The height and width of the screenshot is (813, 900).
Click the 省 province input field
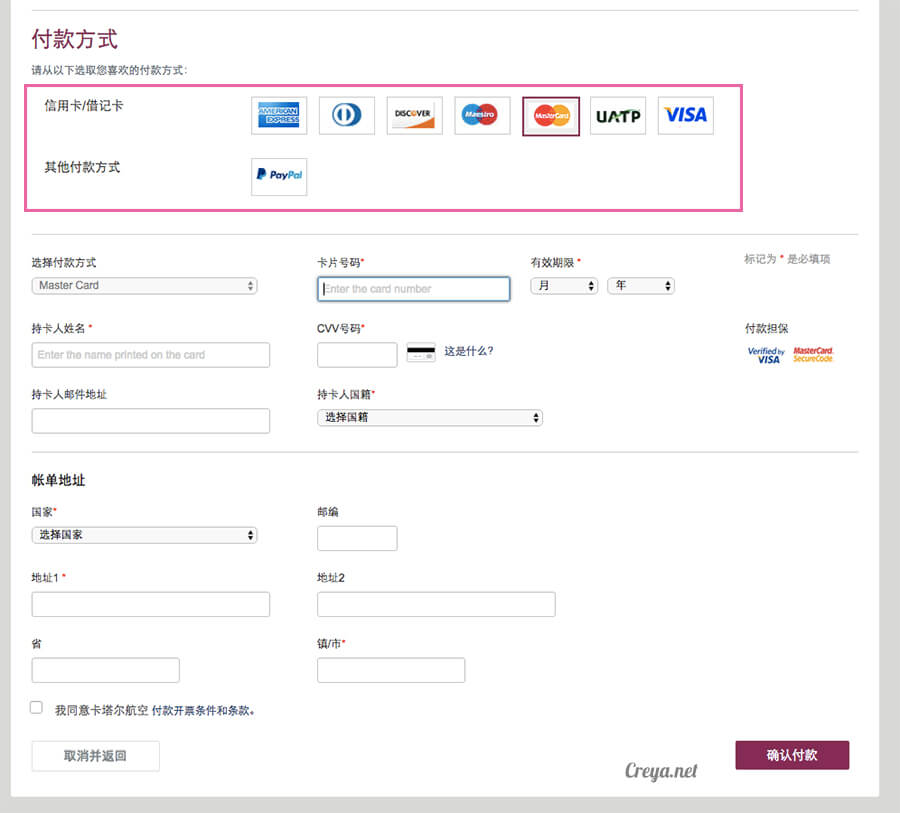[x=106, y=670]
